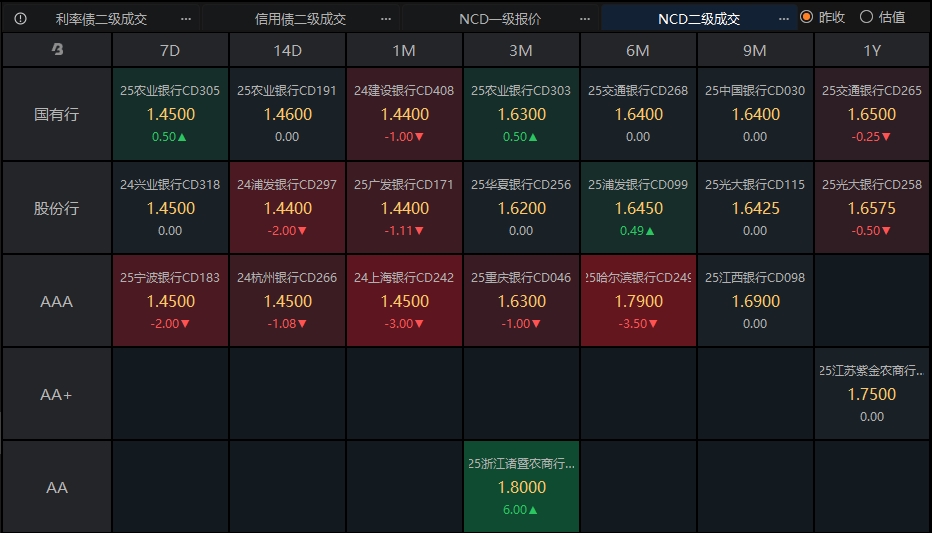This screenshot has height=533, width=932.
Task: Open the 25广发银行CD171 cell
Action: (404, 208)
